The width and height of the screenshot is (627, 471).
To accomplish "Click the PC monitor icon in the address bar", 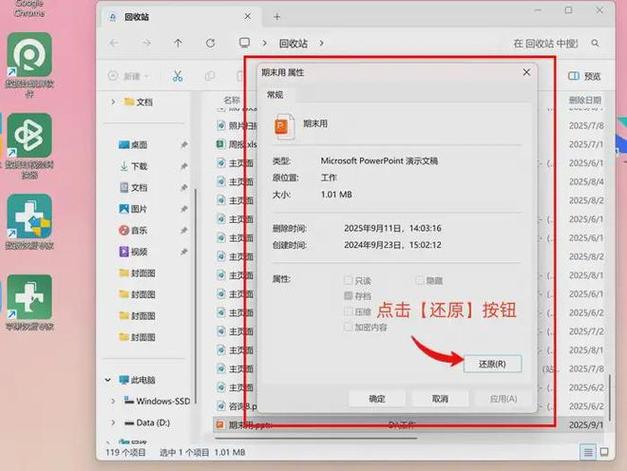I will [244, 42].
